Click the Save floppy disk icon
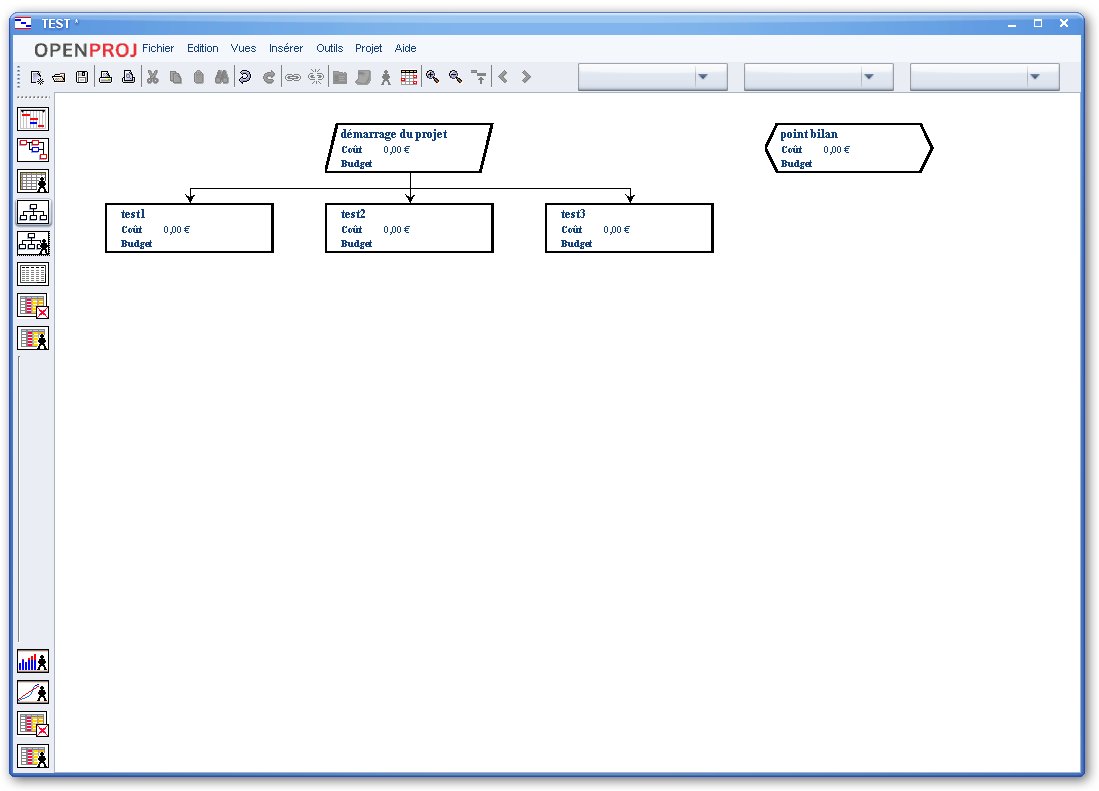Viewport: 1099px width, 791px height. [x=82, y=77]
